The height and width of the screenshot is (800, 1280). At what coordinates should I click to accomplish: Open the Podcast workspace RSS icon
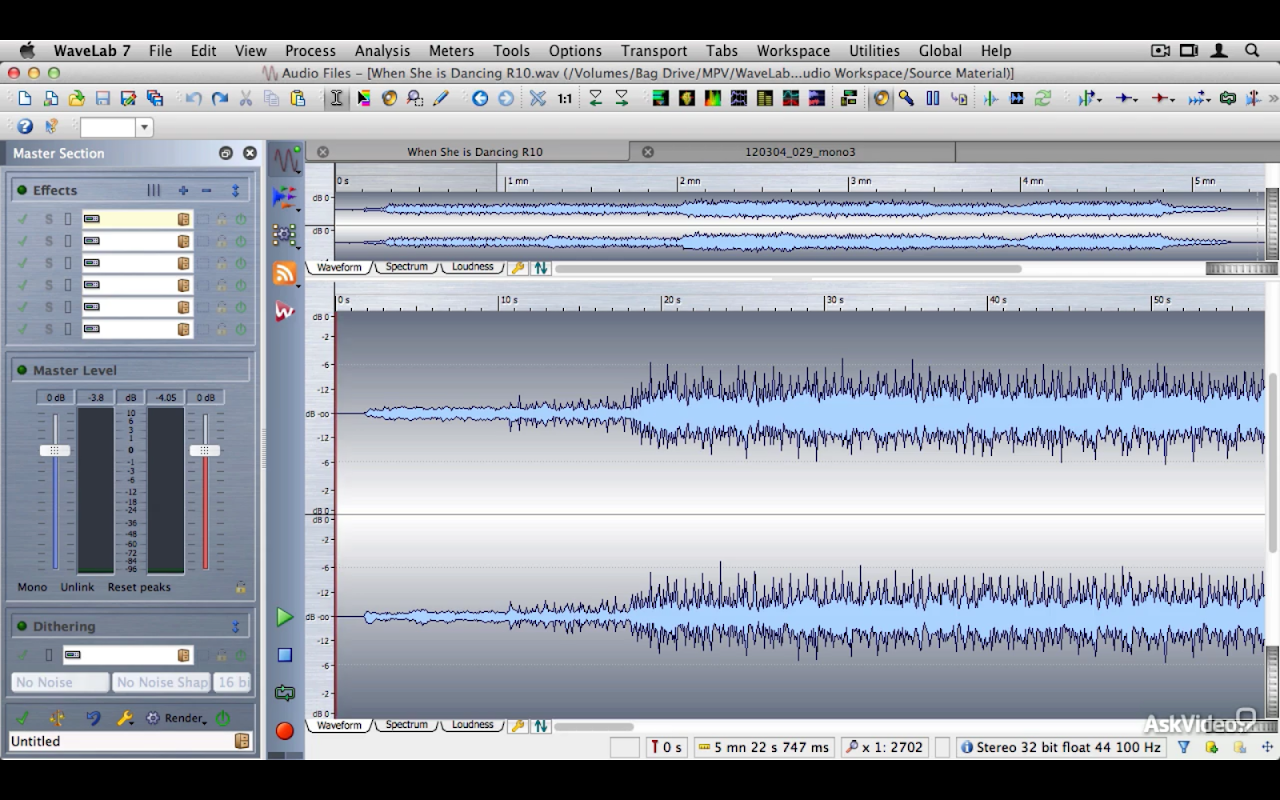pyautogui.click(x=285, y=273)
